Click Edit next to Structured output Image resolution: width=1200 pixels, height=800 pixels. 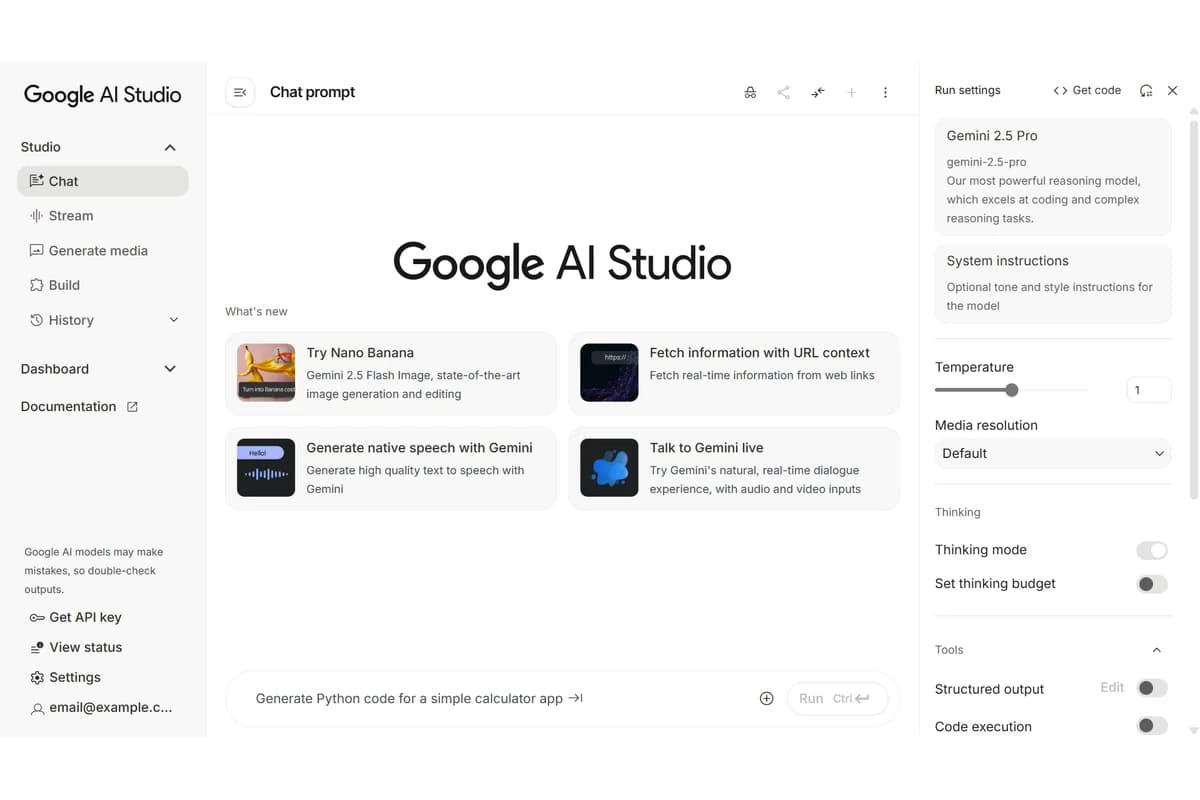click(x=1112, y=688)
